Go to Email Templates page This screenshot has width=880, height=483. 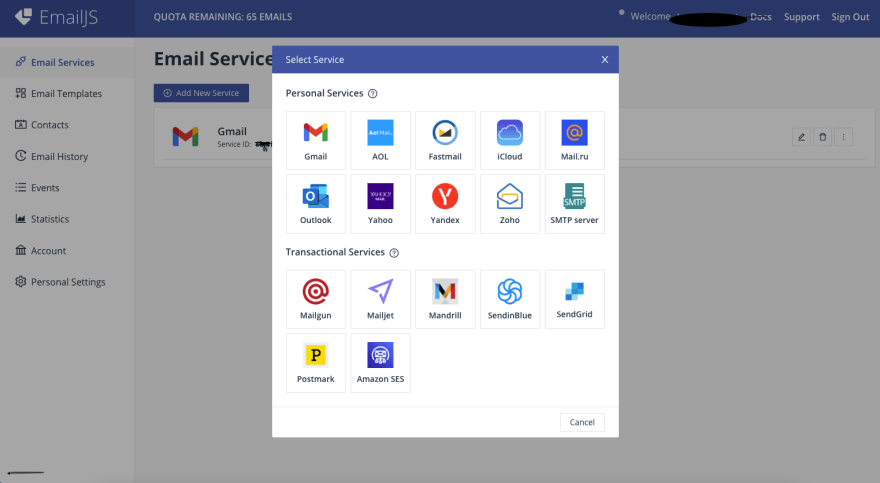67,94
